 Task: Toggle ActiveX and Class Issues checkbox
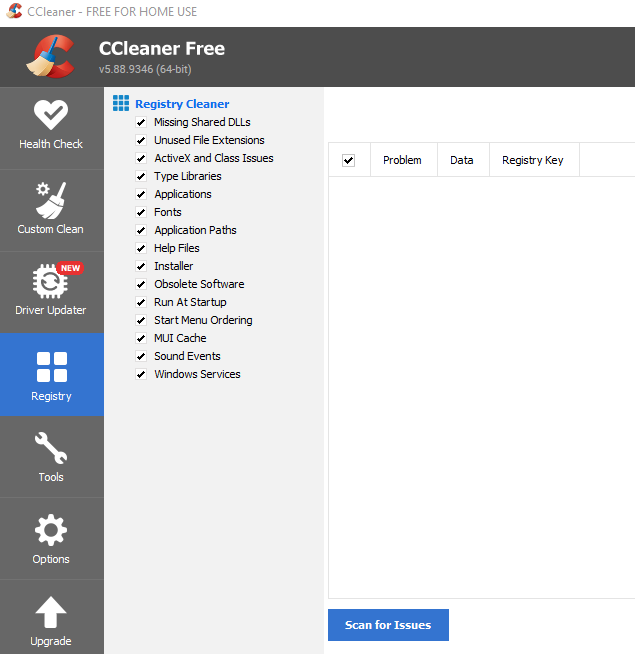pyautogui.click(x=141, y=158)
